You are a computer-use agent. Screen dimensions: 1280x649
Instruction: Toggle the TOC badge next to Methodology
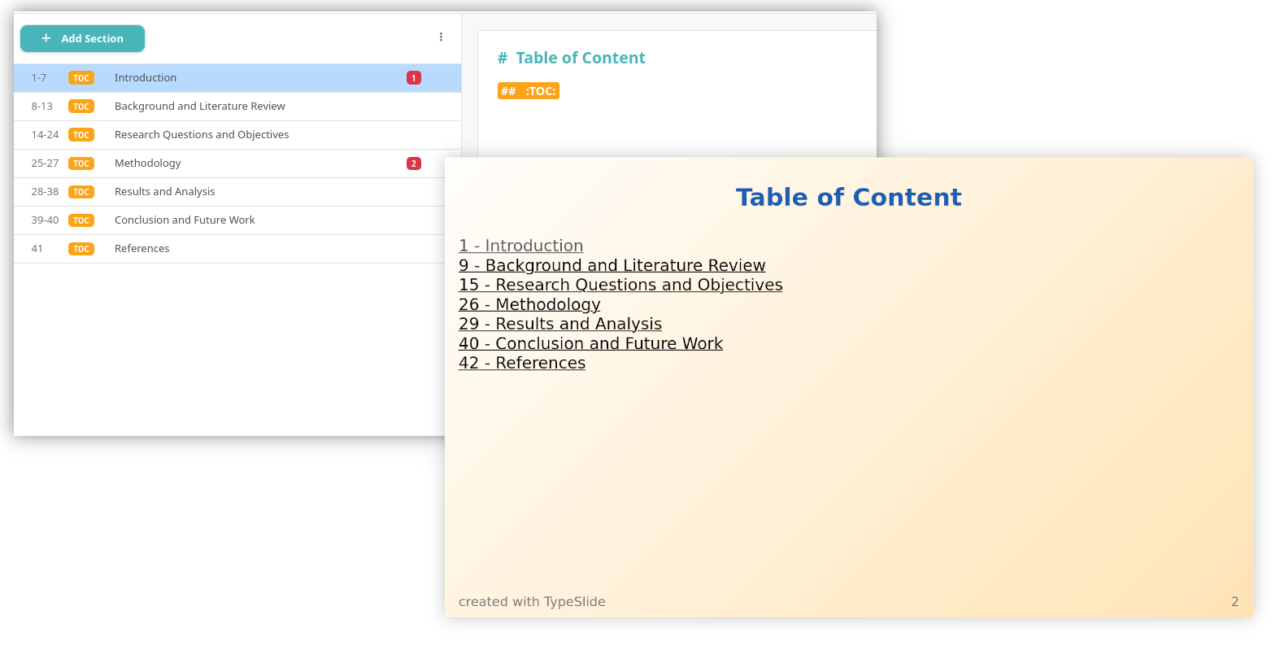pos(81,163)
